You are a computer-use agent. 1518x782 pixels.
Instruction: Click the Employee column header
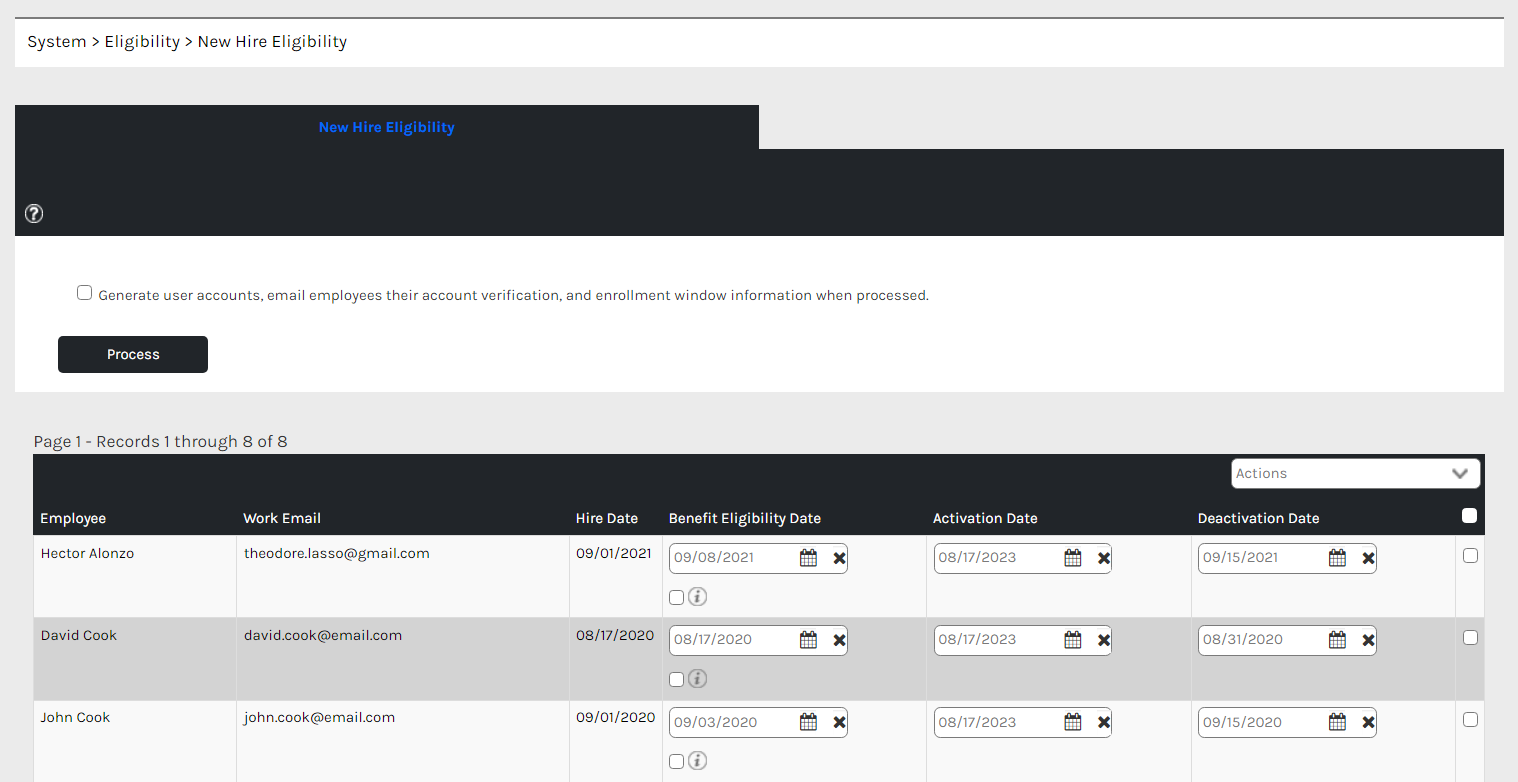73,518
